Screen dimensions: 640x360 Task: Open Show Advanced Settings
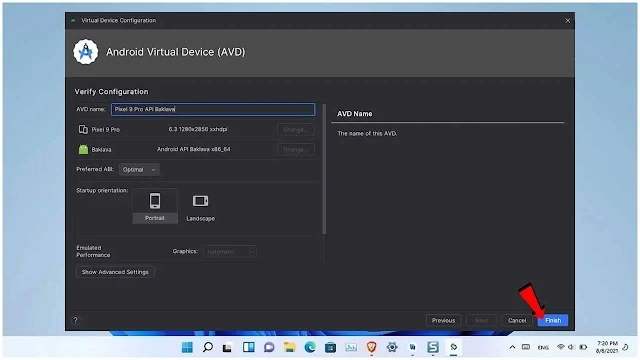pyautogui.click(x=115, y=272)
